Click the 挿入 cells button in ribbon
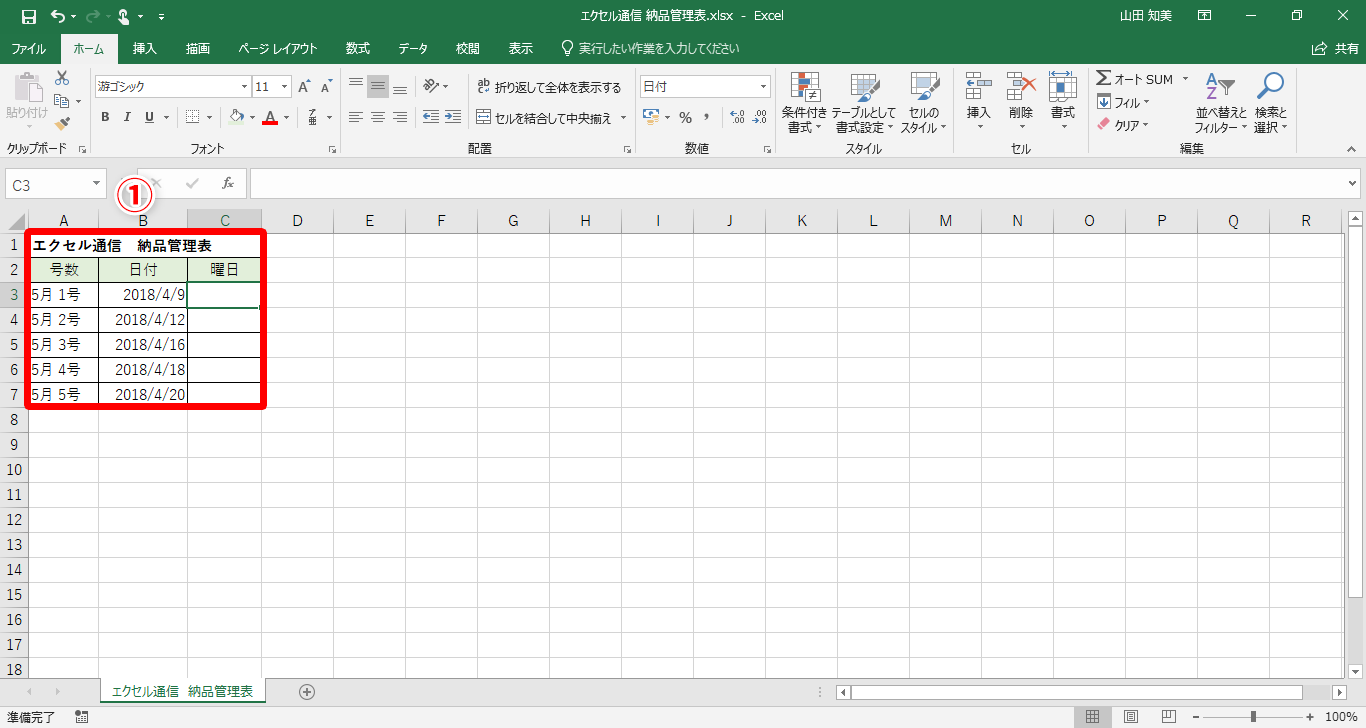Image resolution: width=1366 pixels, height=728 pixels. [x=978, y=104]
